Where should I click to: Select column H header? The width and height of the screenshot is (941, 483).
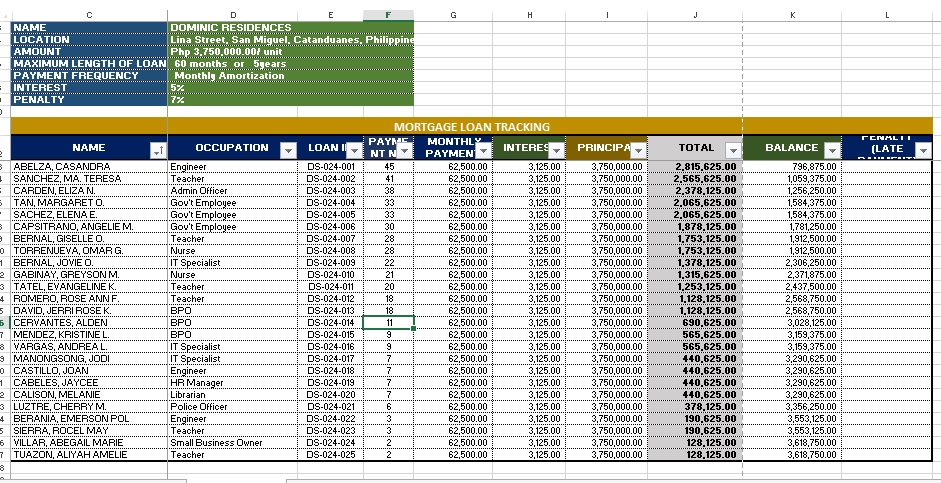(529, 15)
